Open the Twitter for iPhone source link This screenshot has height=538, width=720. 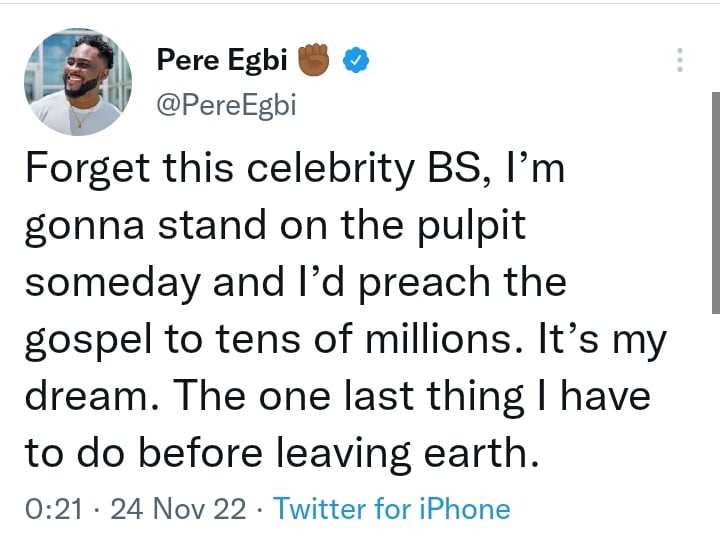[392, 509]
